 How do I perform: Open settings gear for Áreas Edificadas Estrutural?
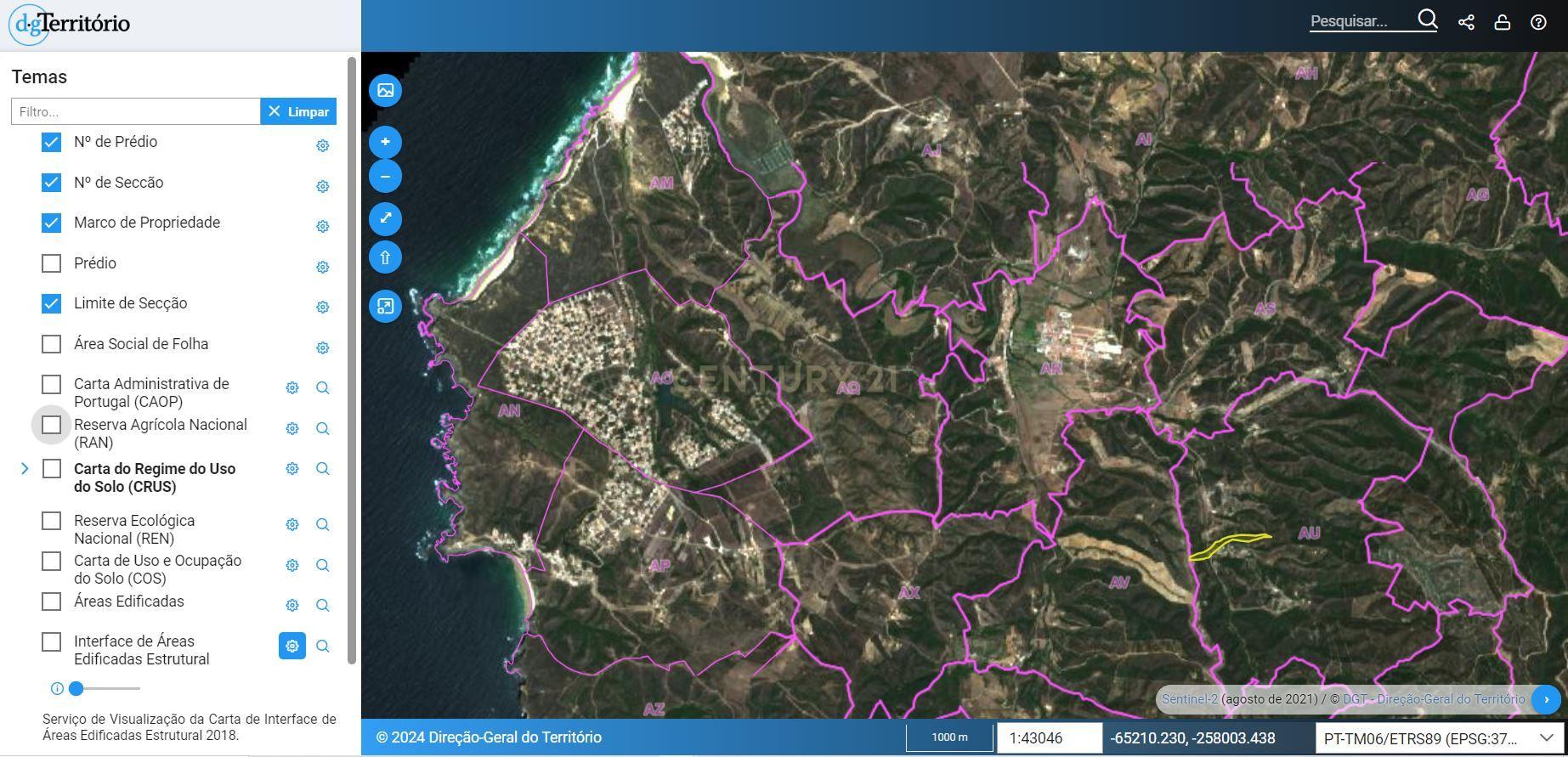[x=292, y=646]
